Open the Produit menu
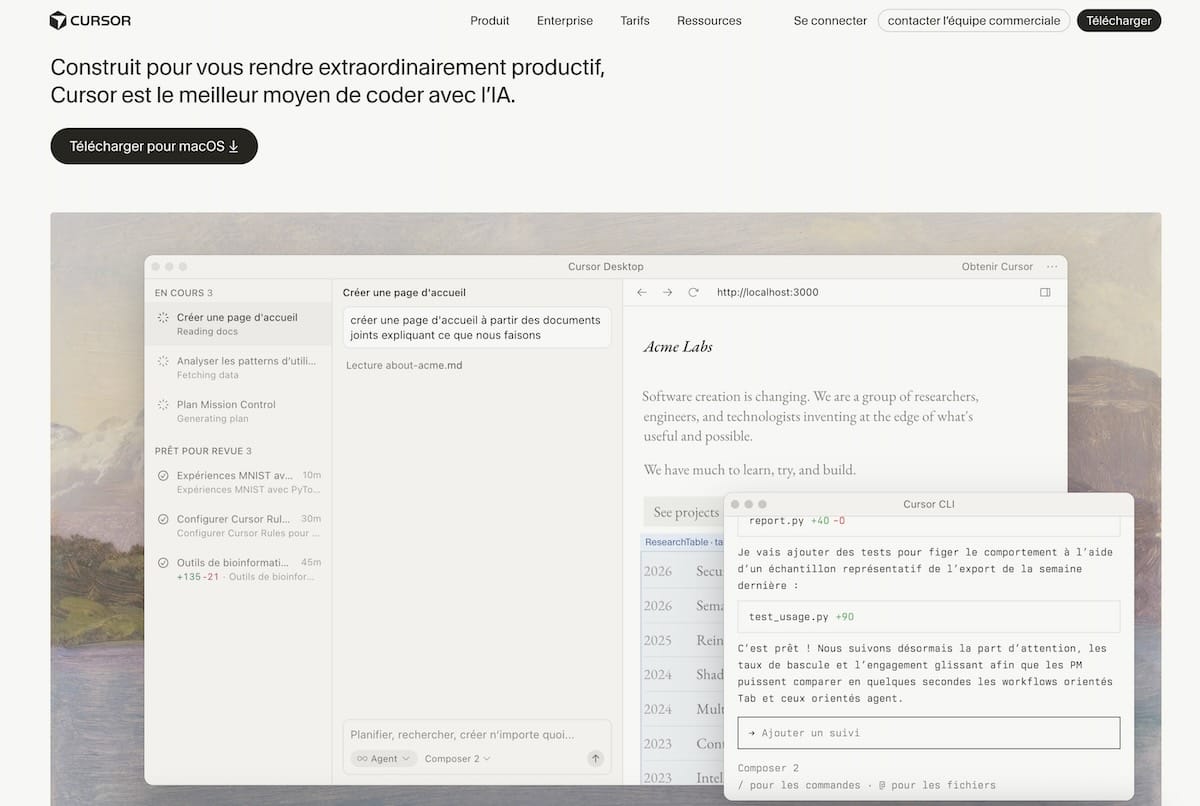The height and width of the screenshot is (806, 1200). click(x=490, y=20)
